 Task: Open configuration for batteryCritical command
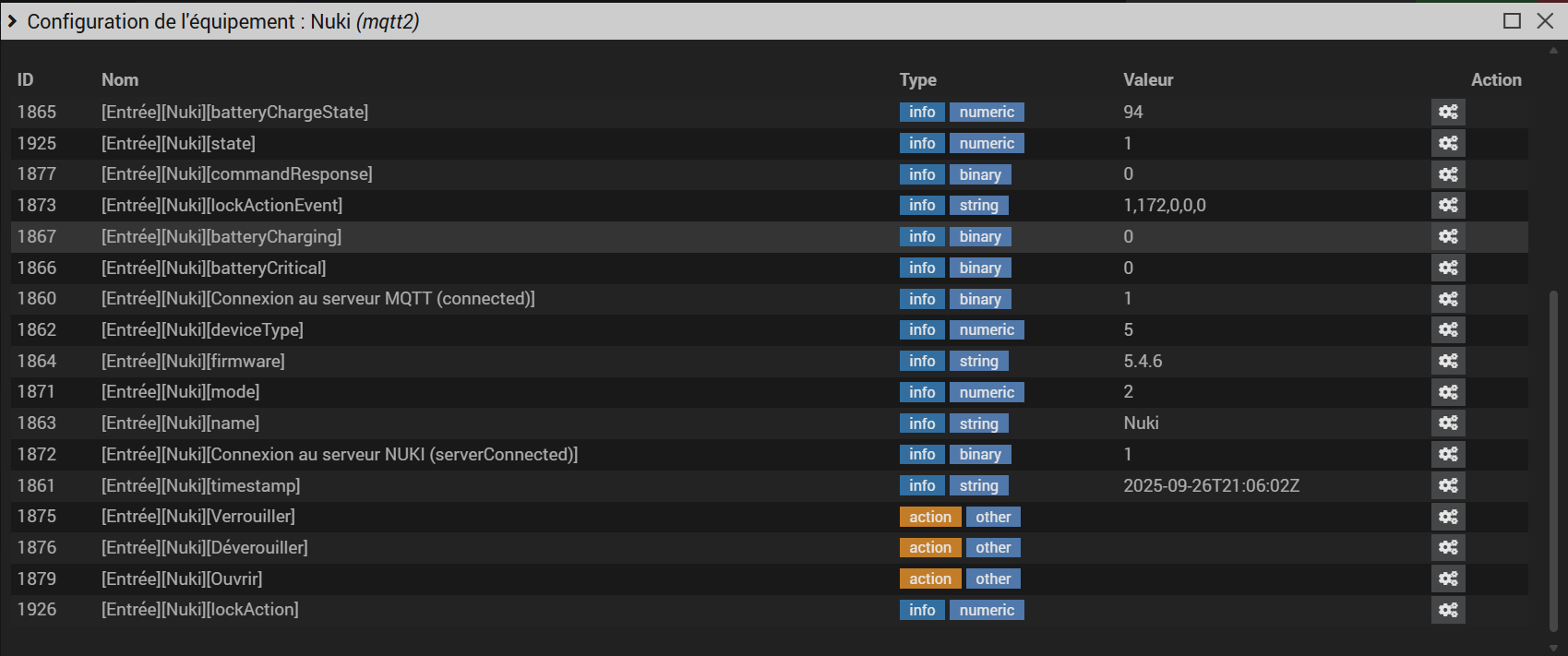point(1448,268)
